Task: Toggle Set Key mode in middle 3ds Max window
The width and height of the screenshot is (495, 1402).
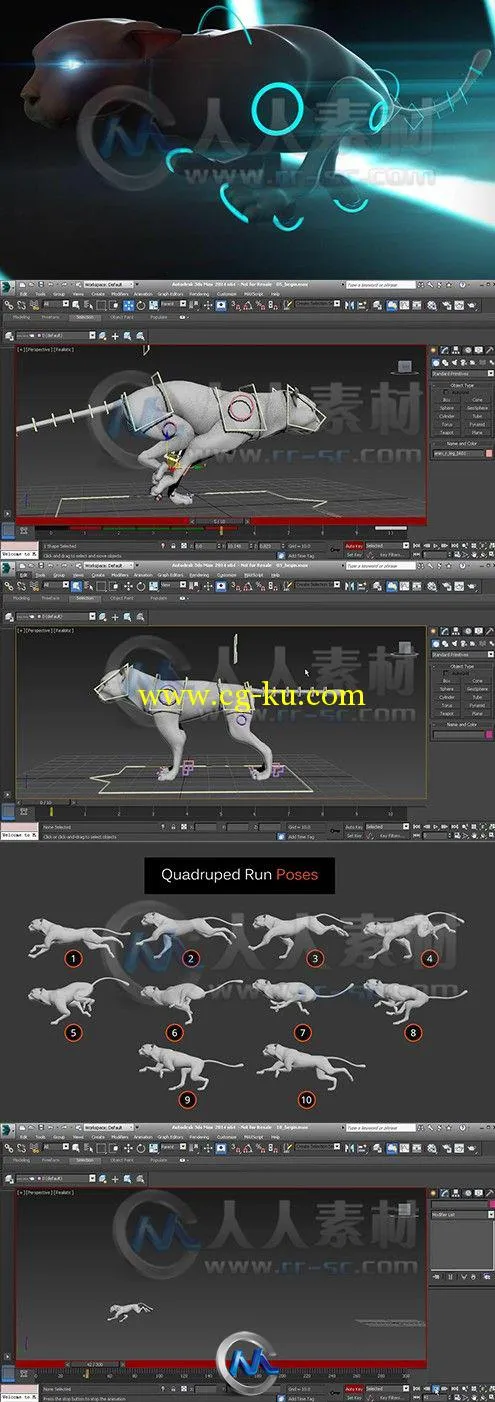Action: pos(355,837)
